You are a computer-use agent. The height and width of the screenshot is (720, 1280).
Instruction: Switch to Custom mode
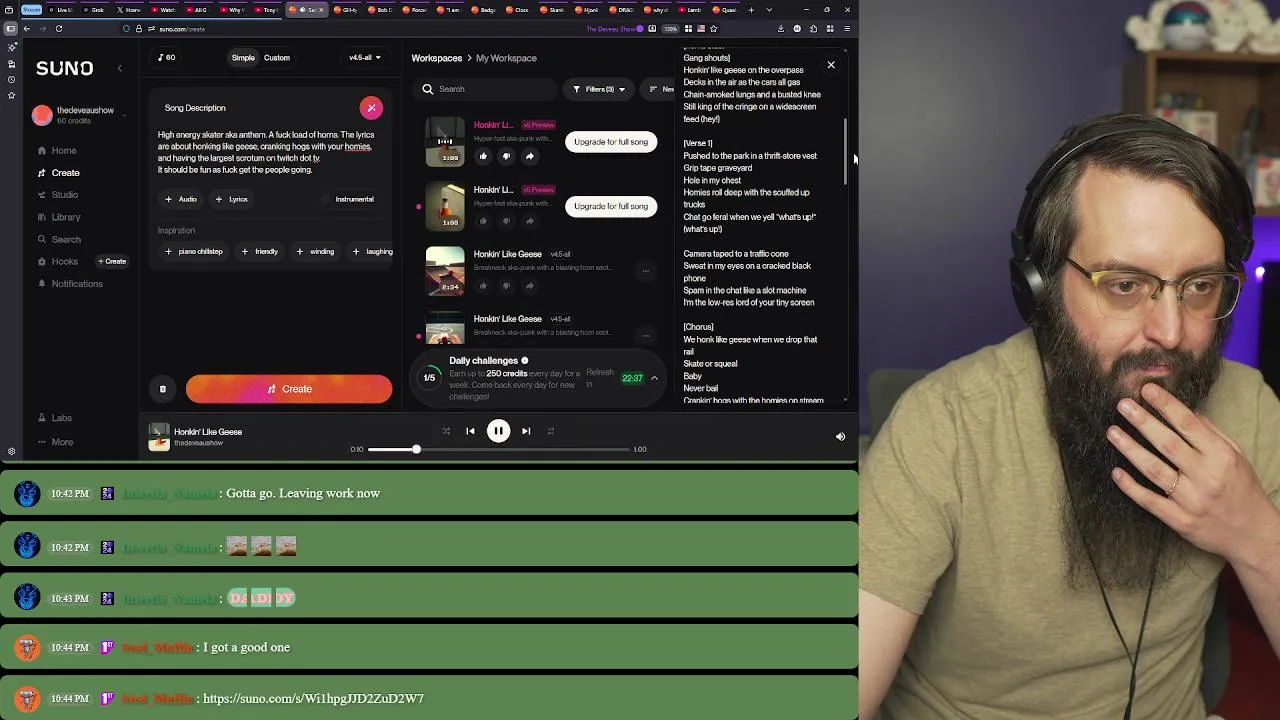(x=277, y=58)
